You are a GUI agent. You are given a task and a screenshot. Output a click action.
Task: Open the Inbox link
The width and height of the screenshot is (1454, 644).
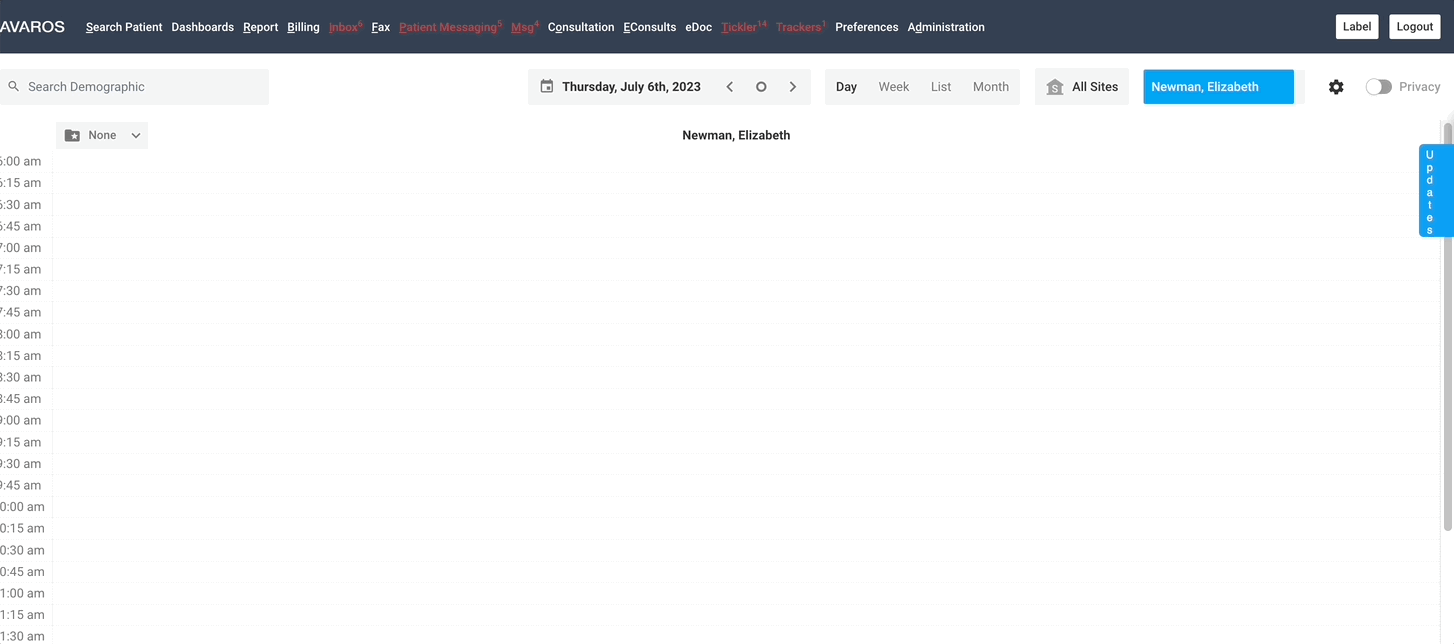pyautogui.click(x=345, y=27)
